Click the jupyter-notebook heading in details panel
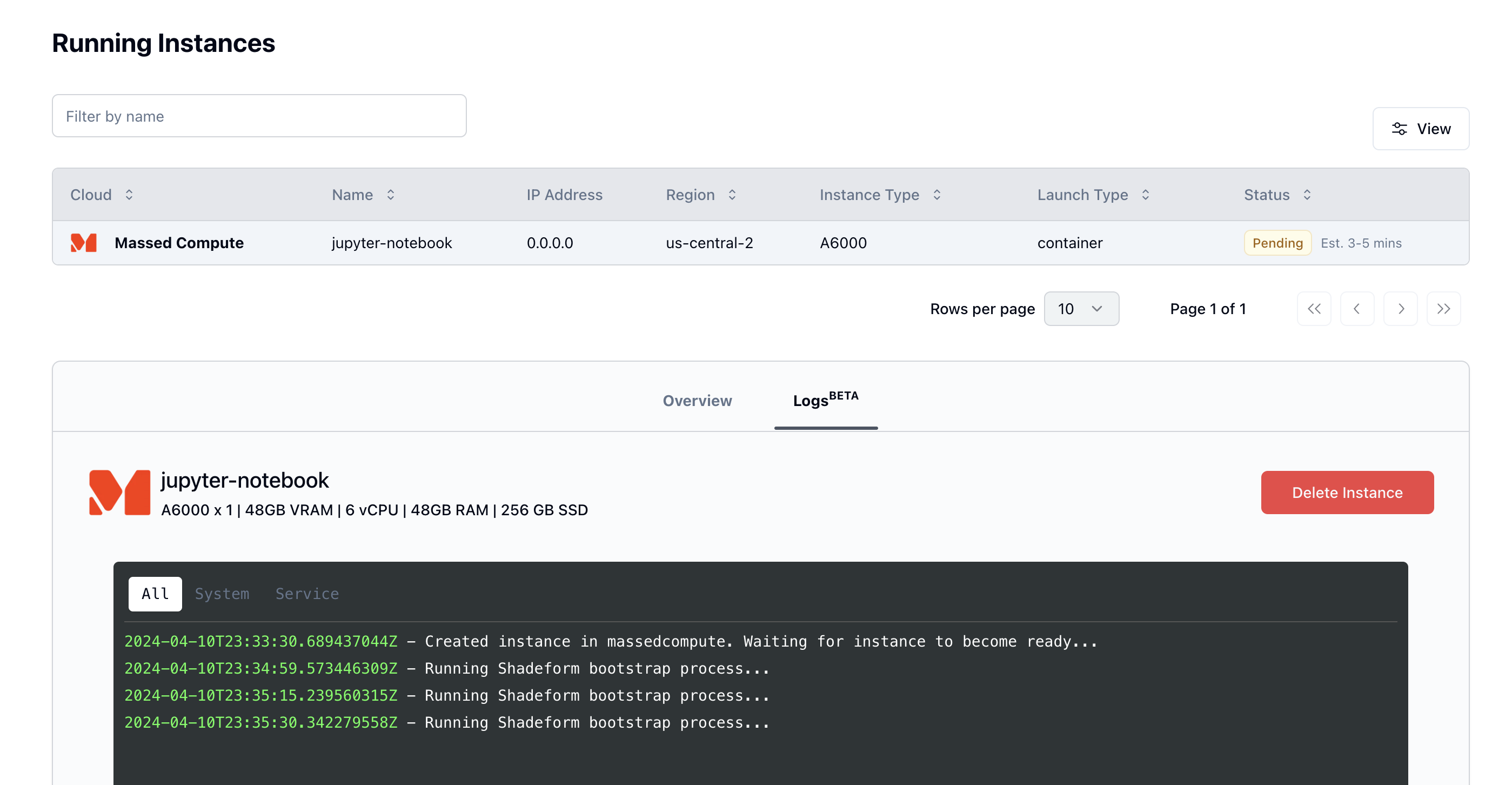This screenshot has height=785, width=1512. click(245, 480)
